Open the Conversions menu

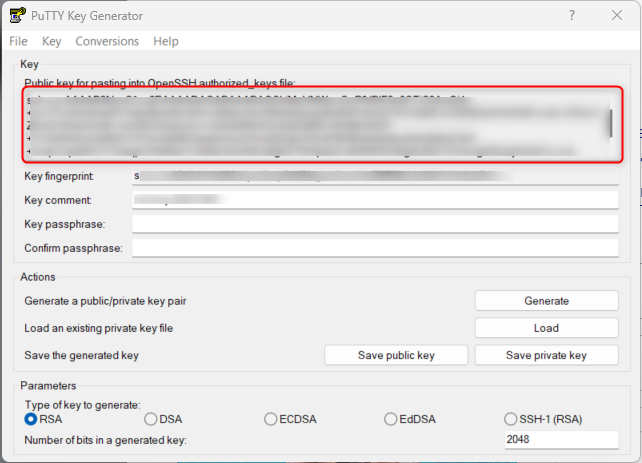pyautogui.click(x=107, y=41)
